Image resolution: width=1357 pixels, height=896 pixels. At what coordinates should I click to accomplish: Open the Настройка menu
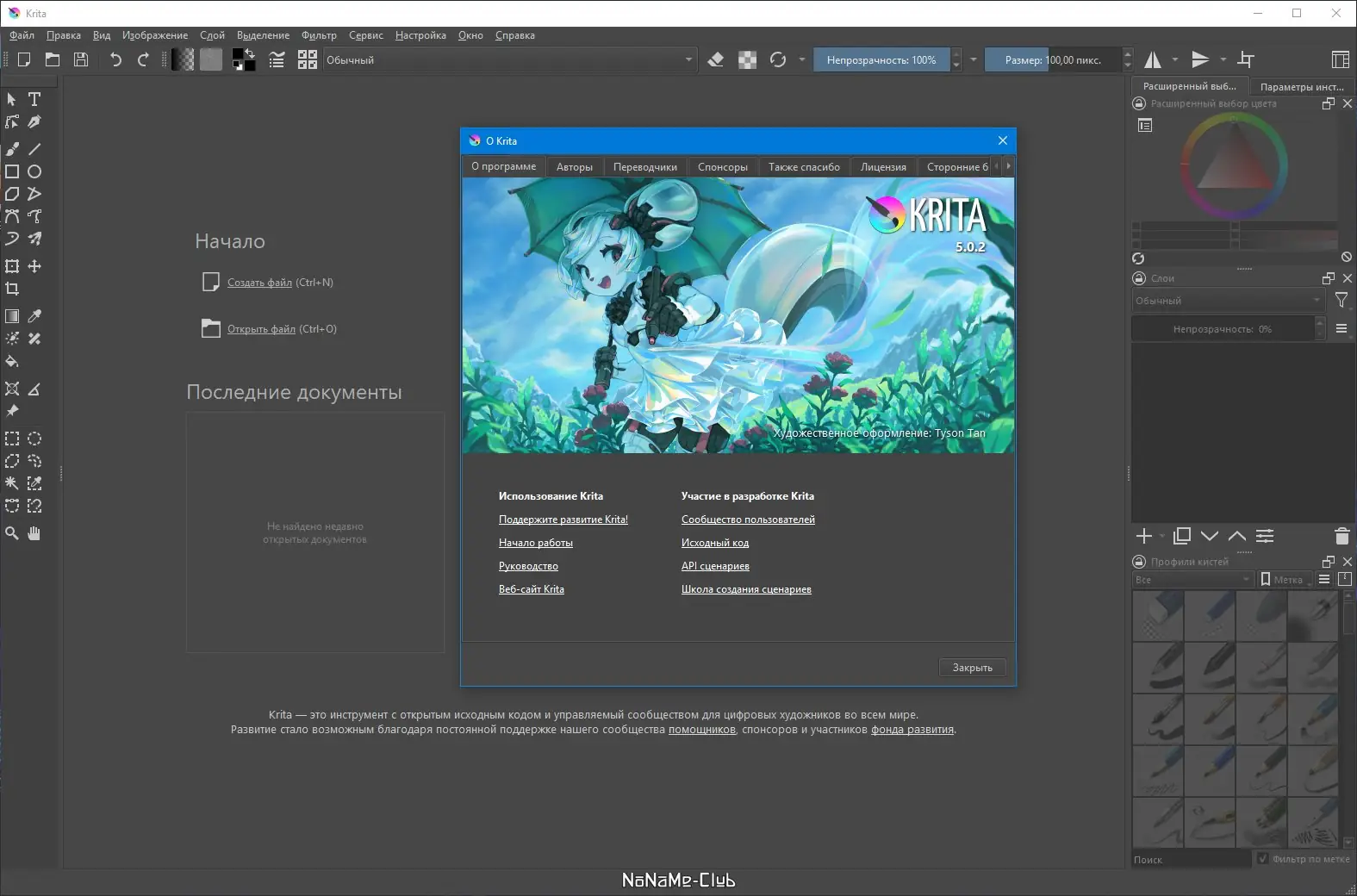420,35
